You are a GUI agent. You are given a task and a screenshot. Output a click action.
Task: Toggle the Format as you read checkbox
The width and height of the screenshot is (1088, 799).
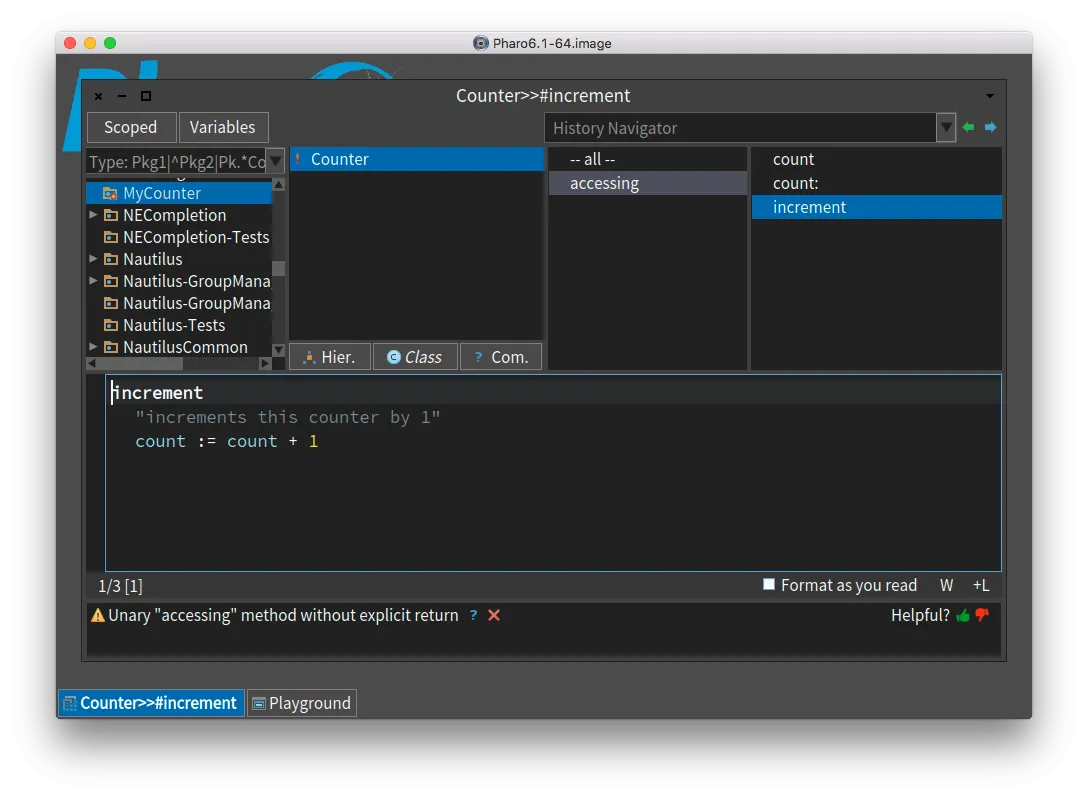coord(769,585)
